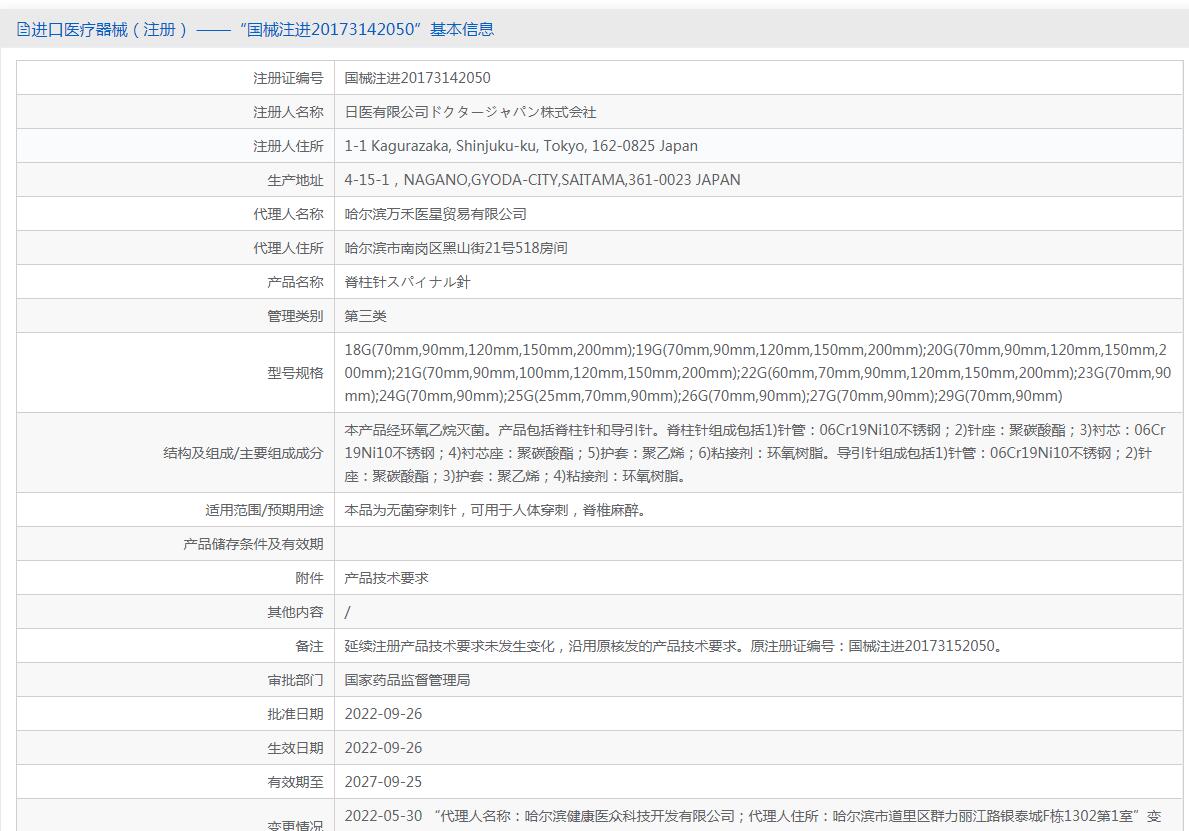Click the 管理类别 label
Screen dimensions: 1189x831
click(x=295, y=317)
